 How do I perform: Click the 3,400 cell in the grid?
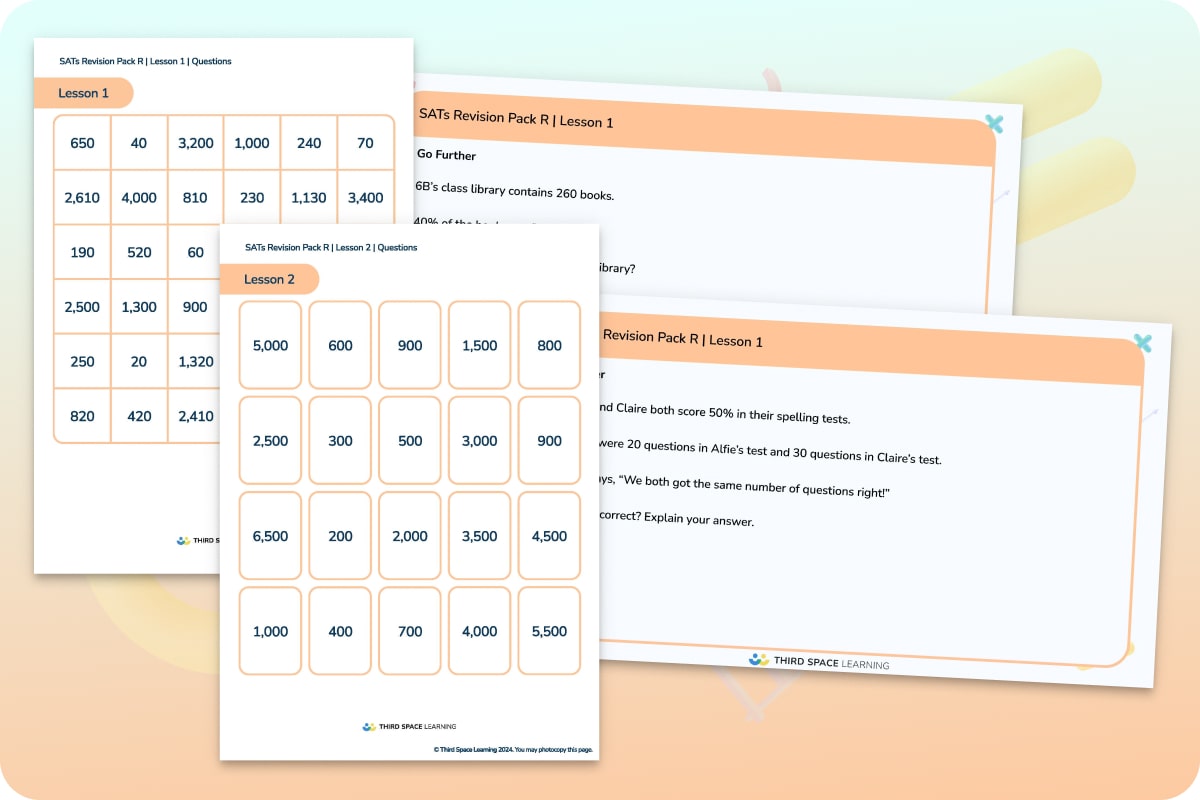point(366,197)
